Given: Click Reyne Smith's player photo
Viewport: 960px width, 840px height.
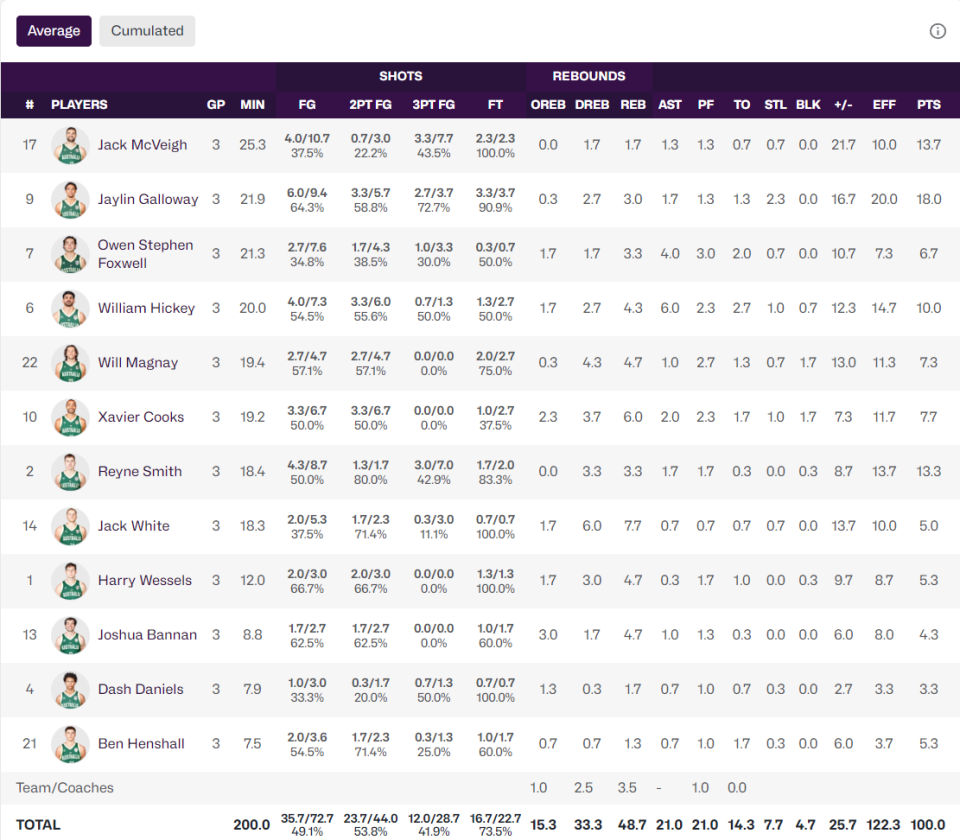Looking at the screenshot, I should pyautogui.click(x=70, y=472).
